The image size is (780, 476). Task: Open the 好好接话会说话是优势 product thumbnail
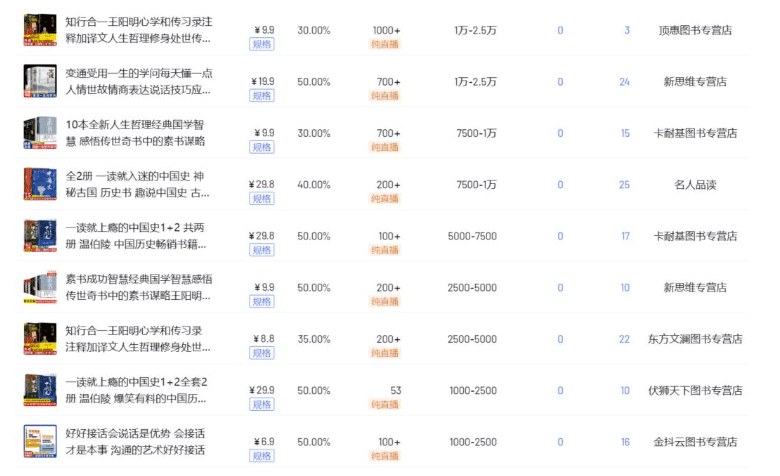(37, 441)
